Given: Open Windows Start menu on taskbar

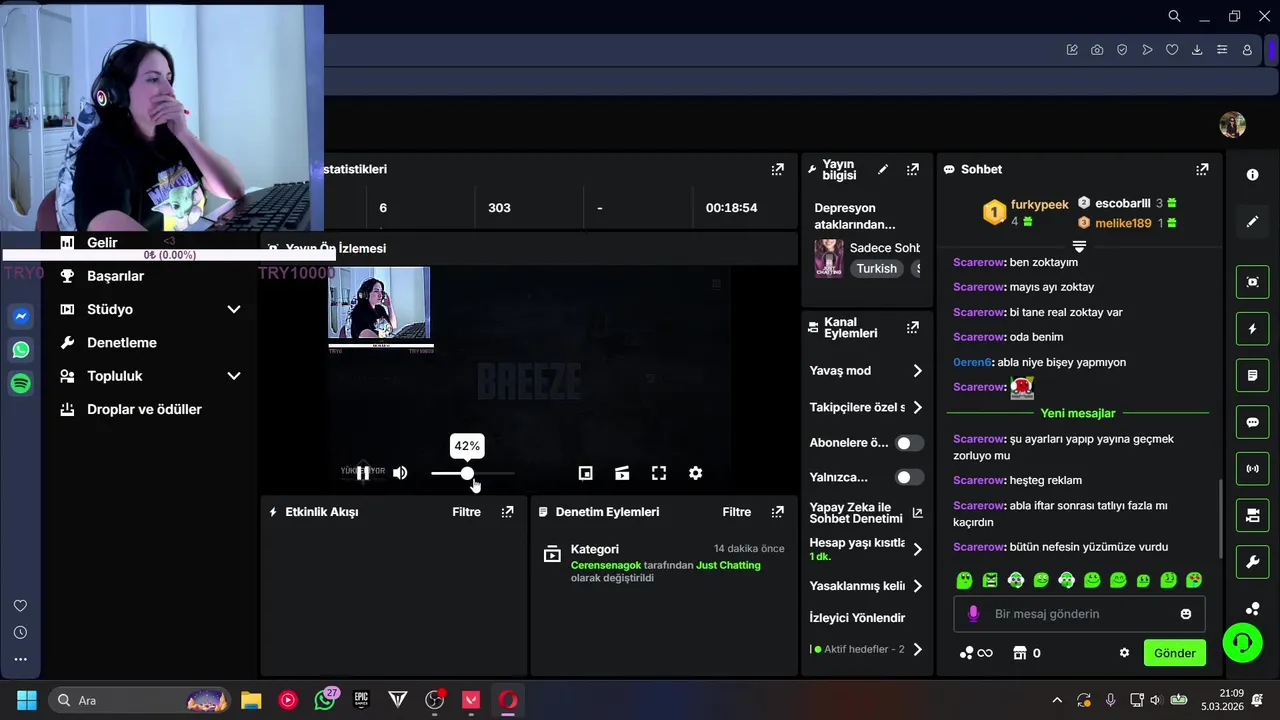Looking at the screenshot, I should click(27, 700).
